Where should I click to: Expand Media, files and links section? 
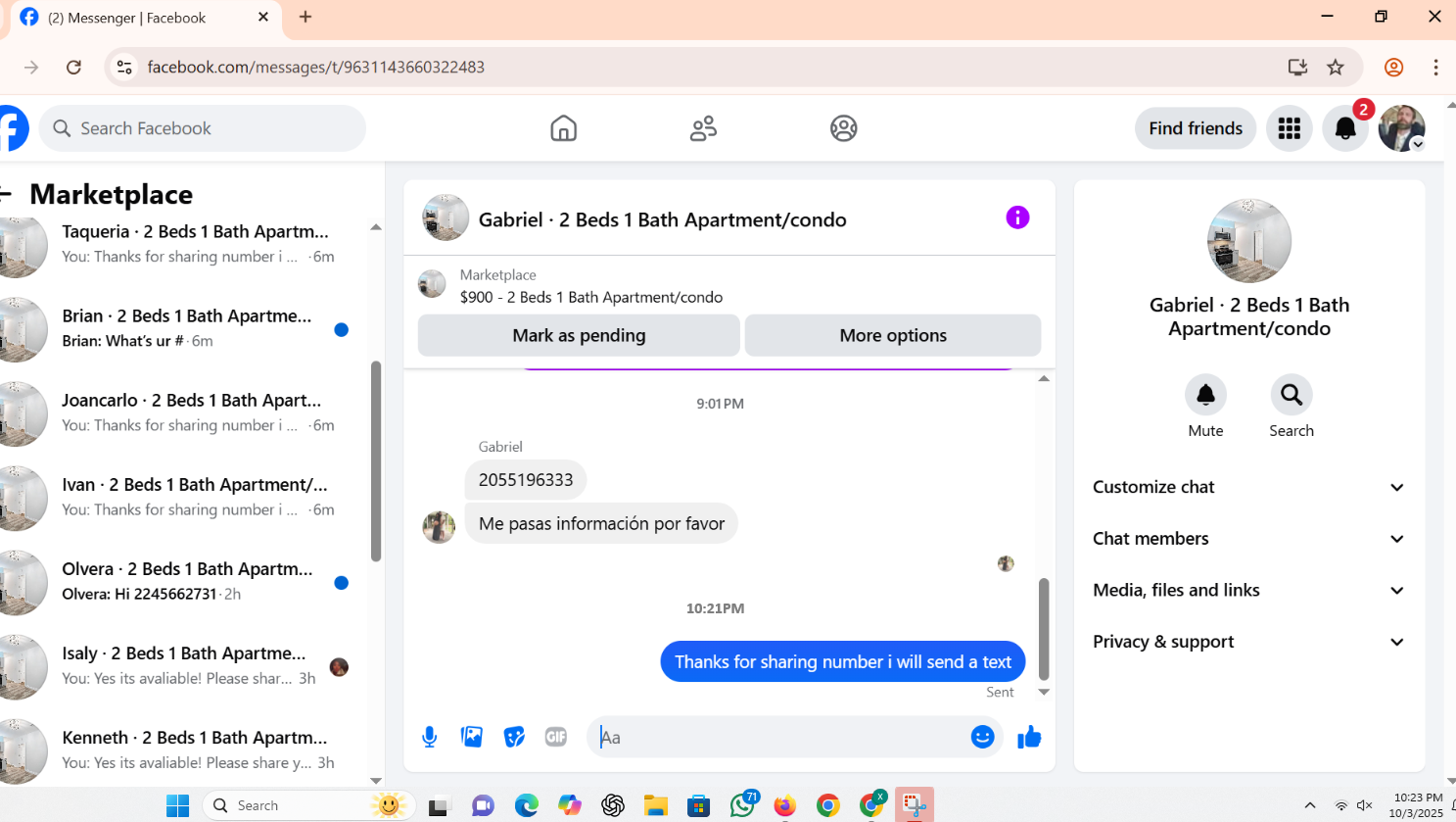click(x=1248, y=590)
